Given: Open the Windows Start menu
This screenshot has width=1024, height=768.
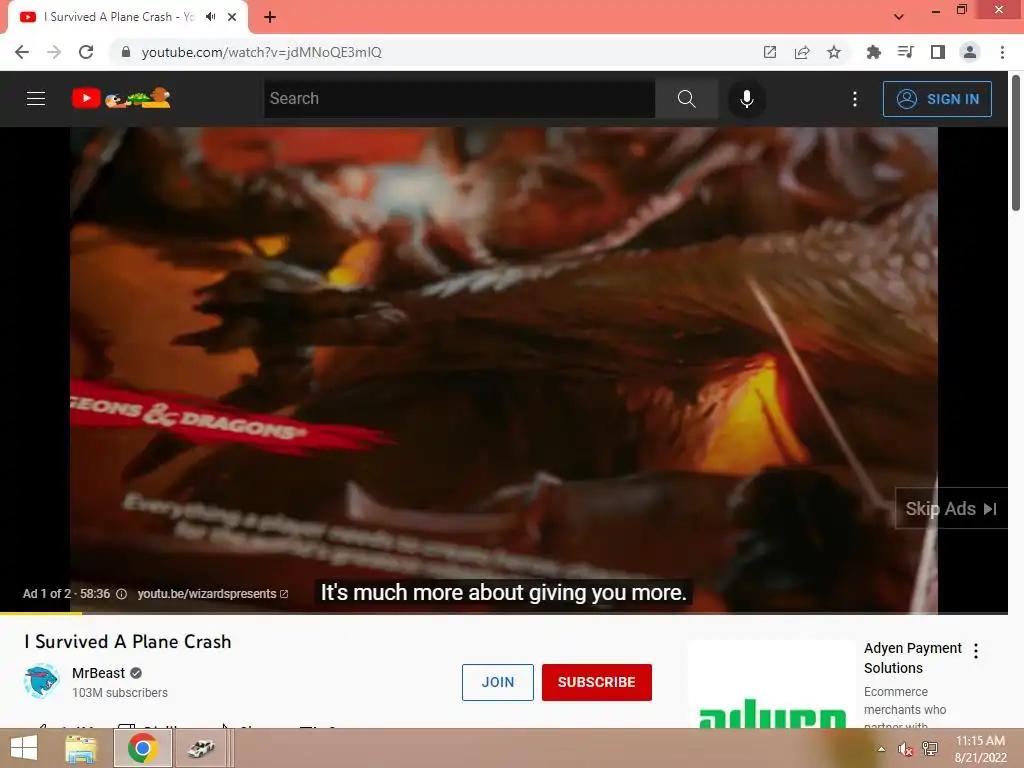Looking at the screenshot, I should tap(24, 748).
